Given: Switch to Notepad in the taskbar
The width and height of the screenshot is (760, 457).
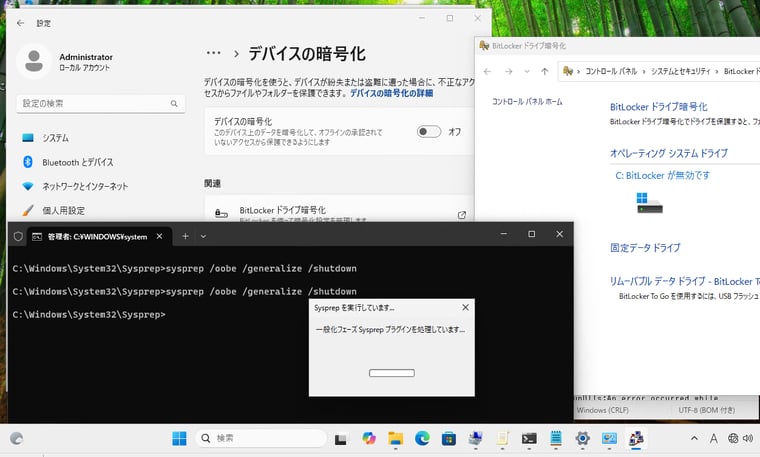Looking at the screenshot, I should coord(556,439).
